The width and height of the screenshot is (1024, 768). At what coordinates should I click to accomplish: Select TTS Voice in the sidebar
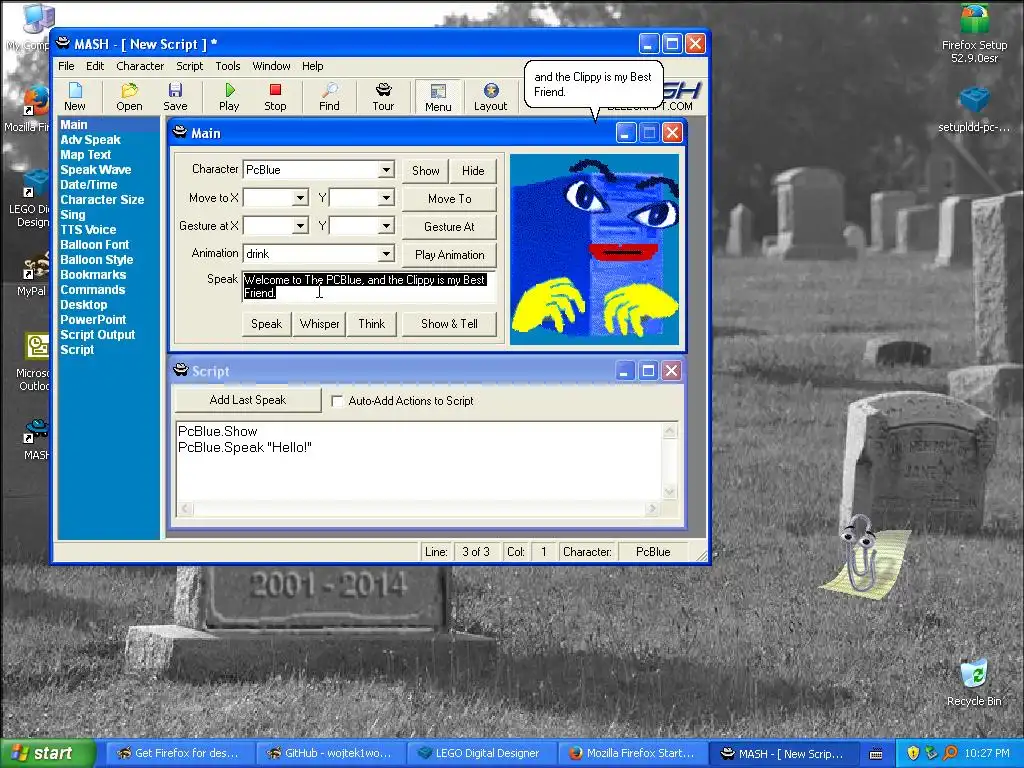(88, 230)
